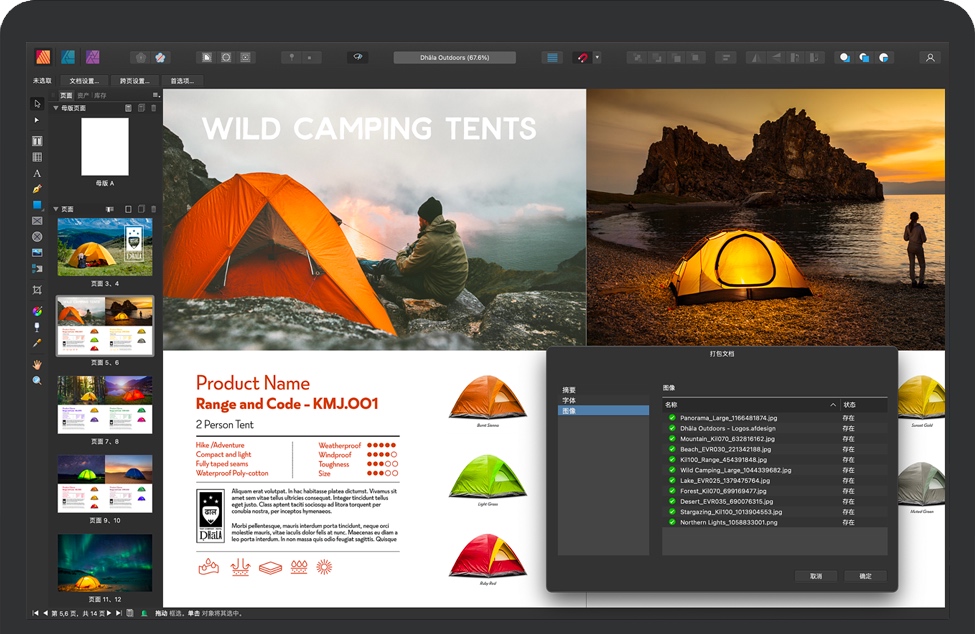Image resolution: width=975 pixels, height=634 pixels.
Task: Select the Pen tool
Action: [x=37, y=189]
